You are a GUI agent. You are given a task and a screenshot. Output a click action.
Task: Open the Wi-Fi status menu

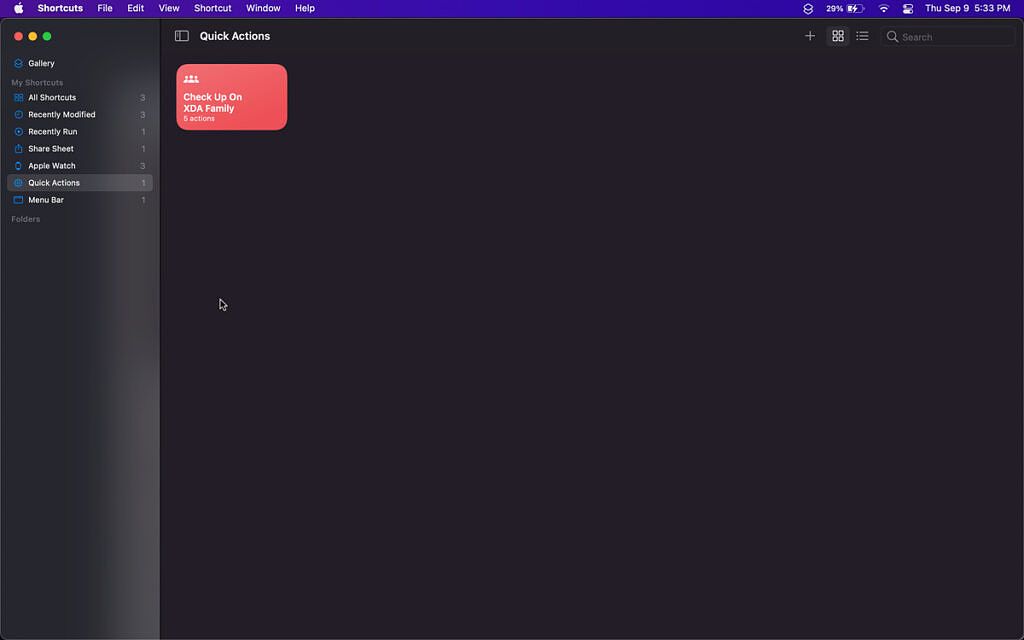883,8
